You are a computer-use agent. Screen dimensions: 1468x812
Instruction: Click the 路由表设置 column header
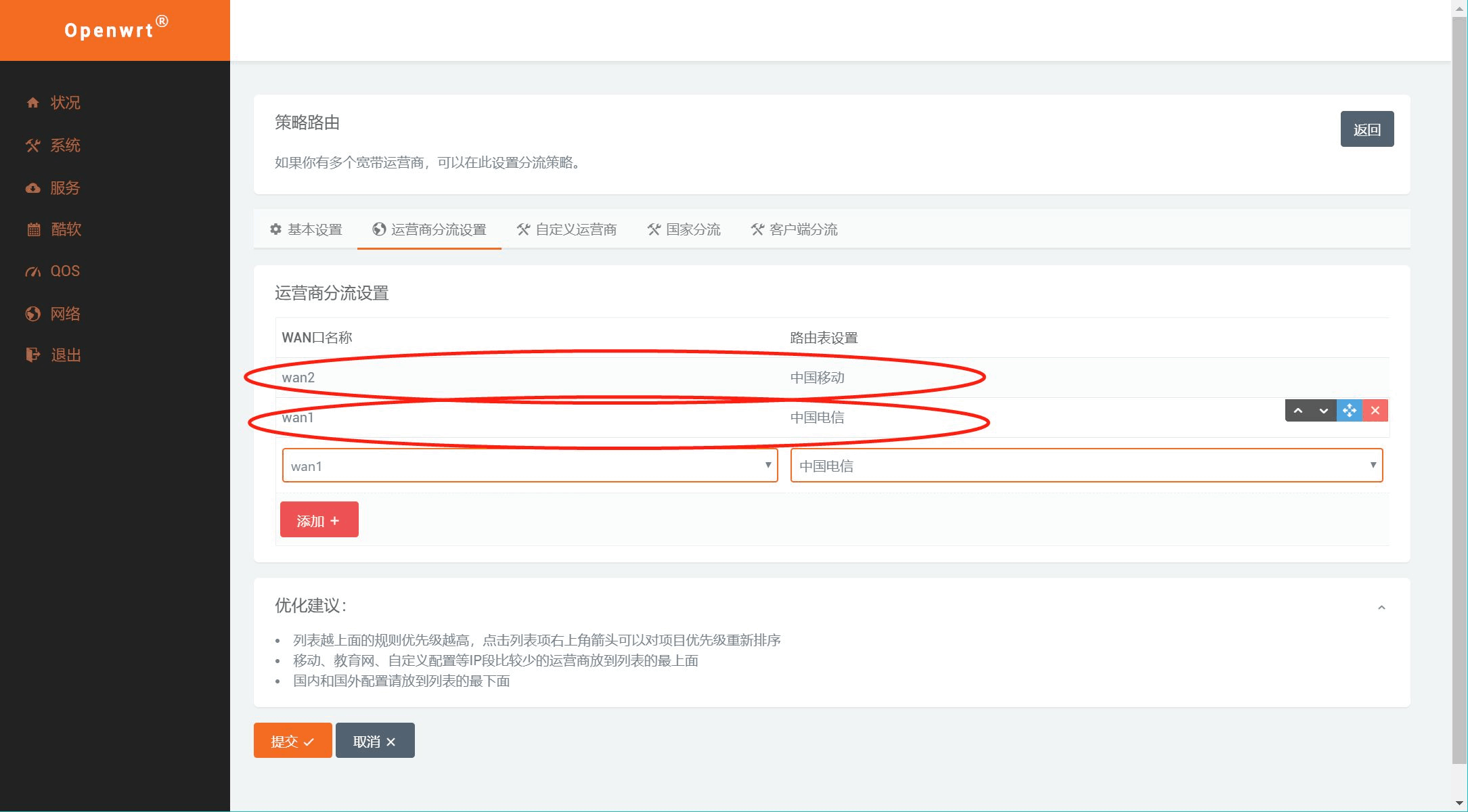pyautogui.click(x=824, y=338)
